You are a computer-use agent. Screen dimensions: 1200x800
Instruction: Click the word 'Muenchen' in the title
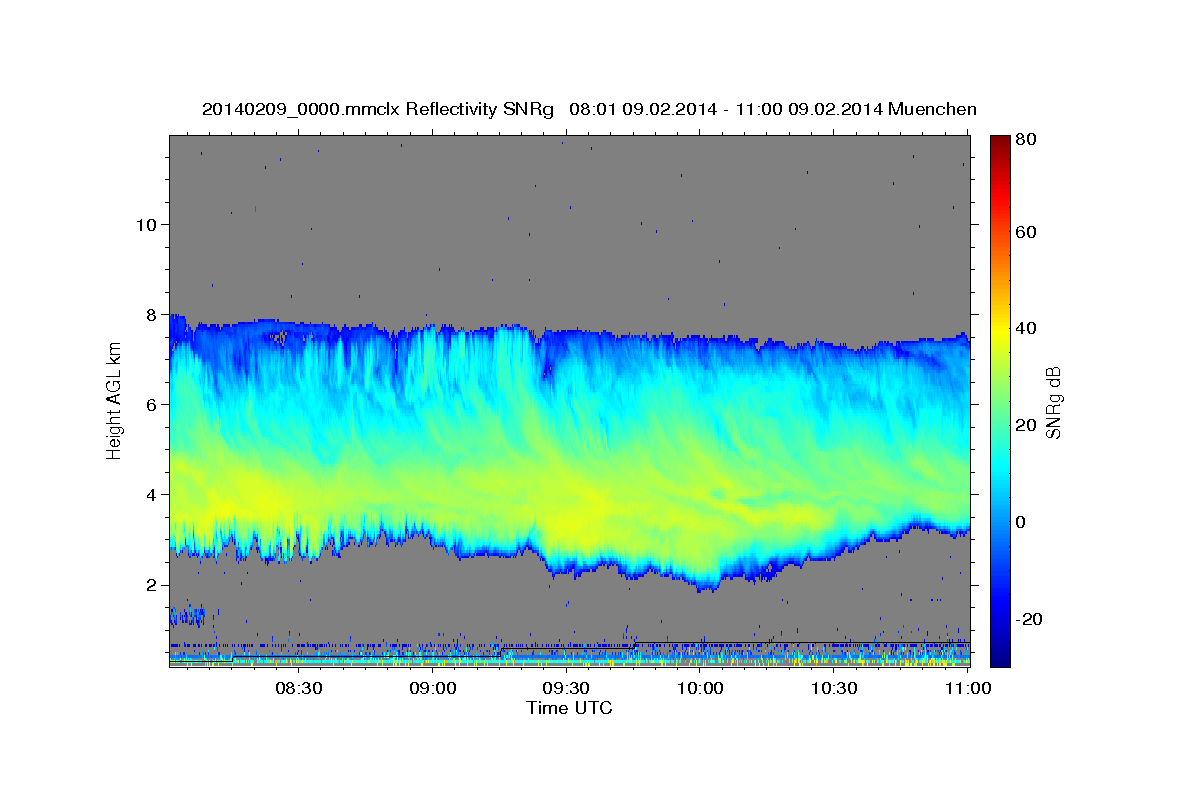pyautogui.click(x=931, y=108)
